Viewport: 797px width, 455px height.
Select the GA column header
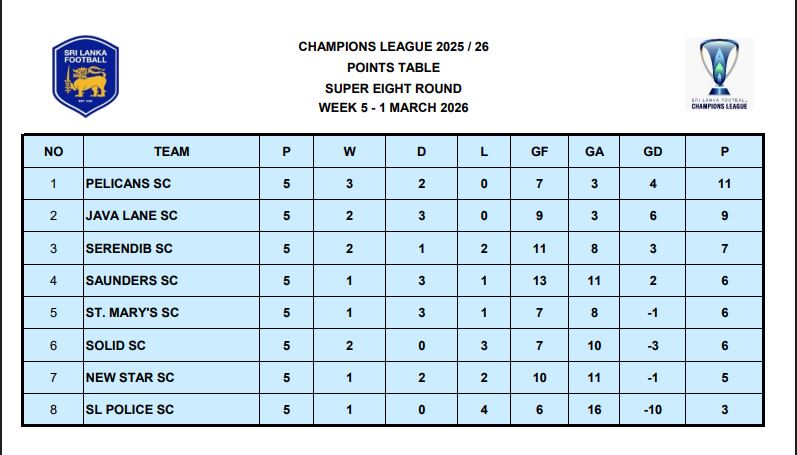point(594,152)
